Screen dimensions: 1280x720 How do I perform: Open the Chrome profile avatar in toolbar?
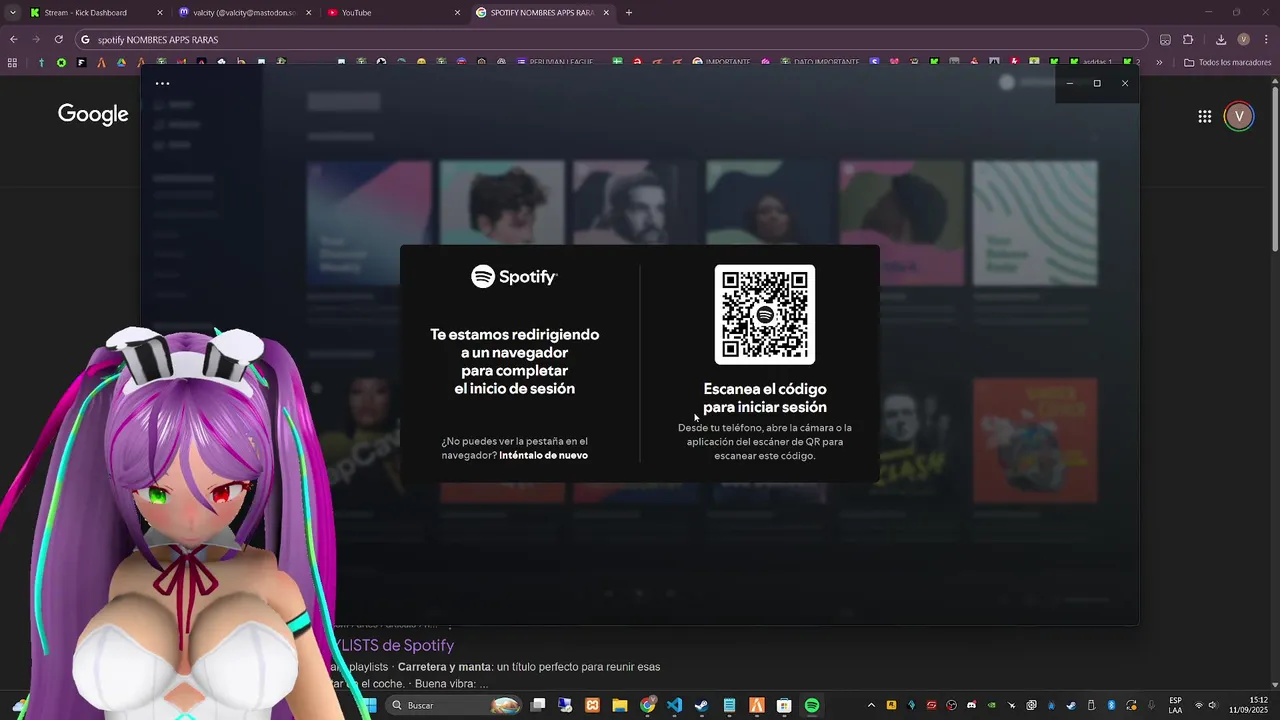(1244, 40)
